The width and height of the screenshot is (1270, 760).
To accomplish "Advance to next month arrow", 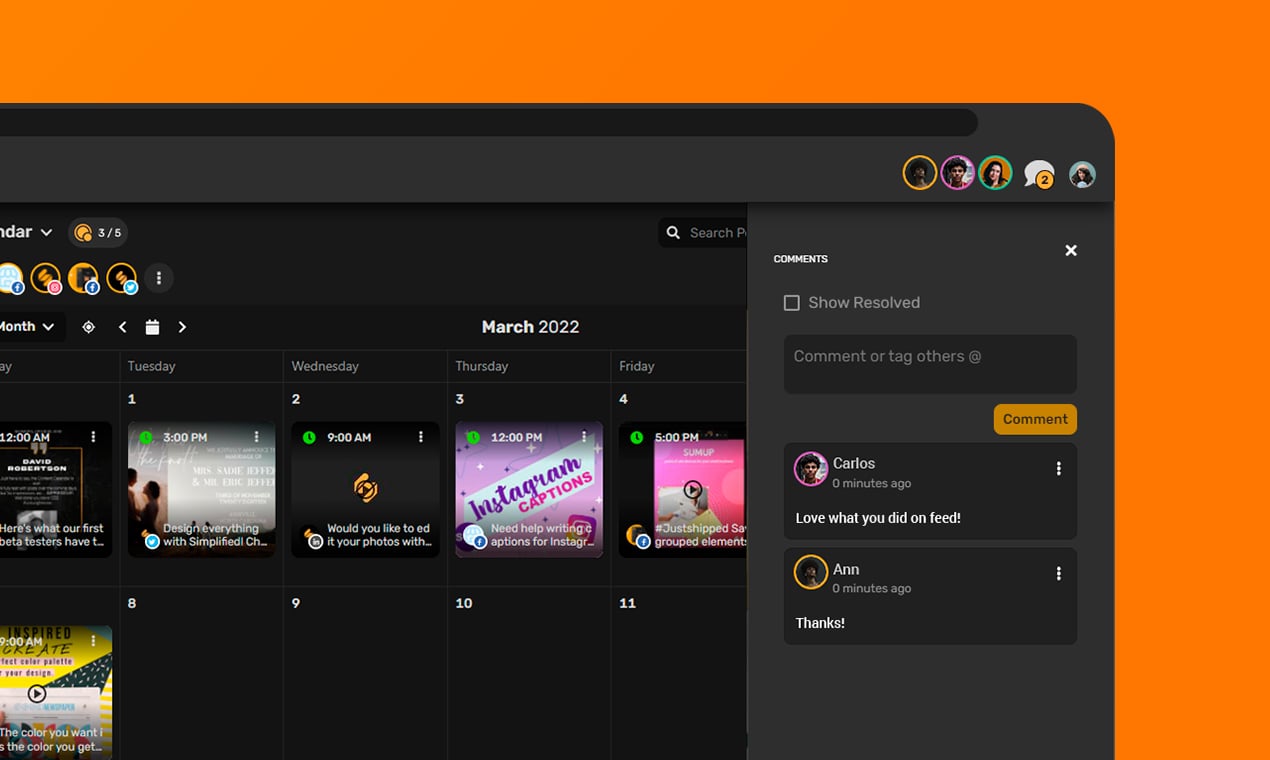I will click(182, 327).
